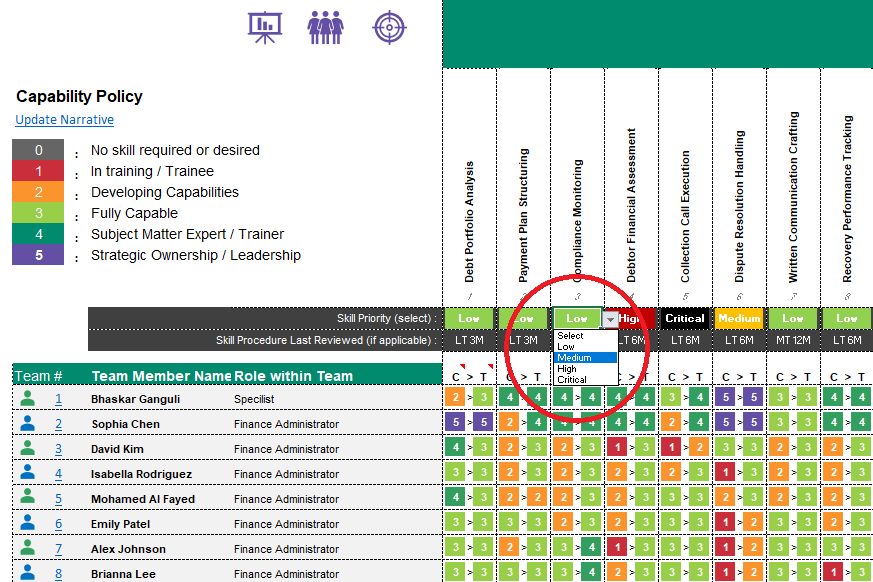Click the target crosshair icon

click(x=389, y=27)
